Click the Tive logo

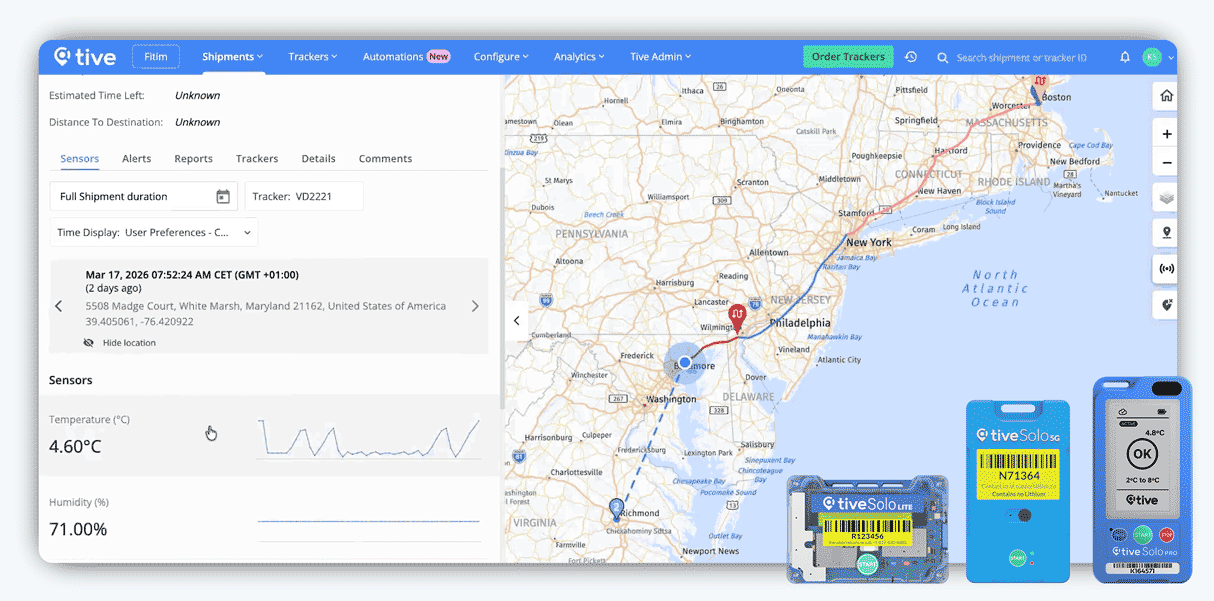click(85, 56)
